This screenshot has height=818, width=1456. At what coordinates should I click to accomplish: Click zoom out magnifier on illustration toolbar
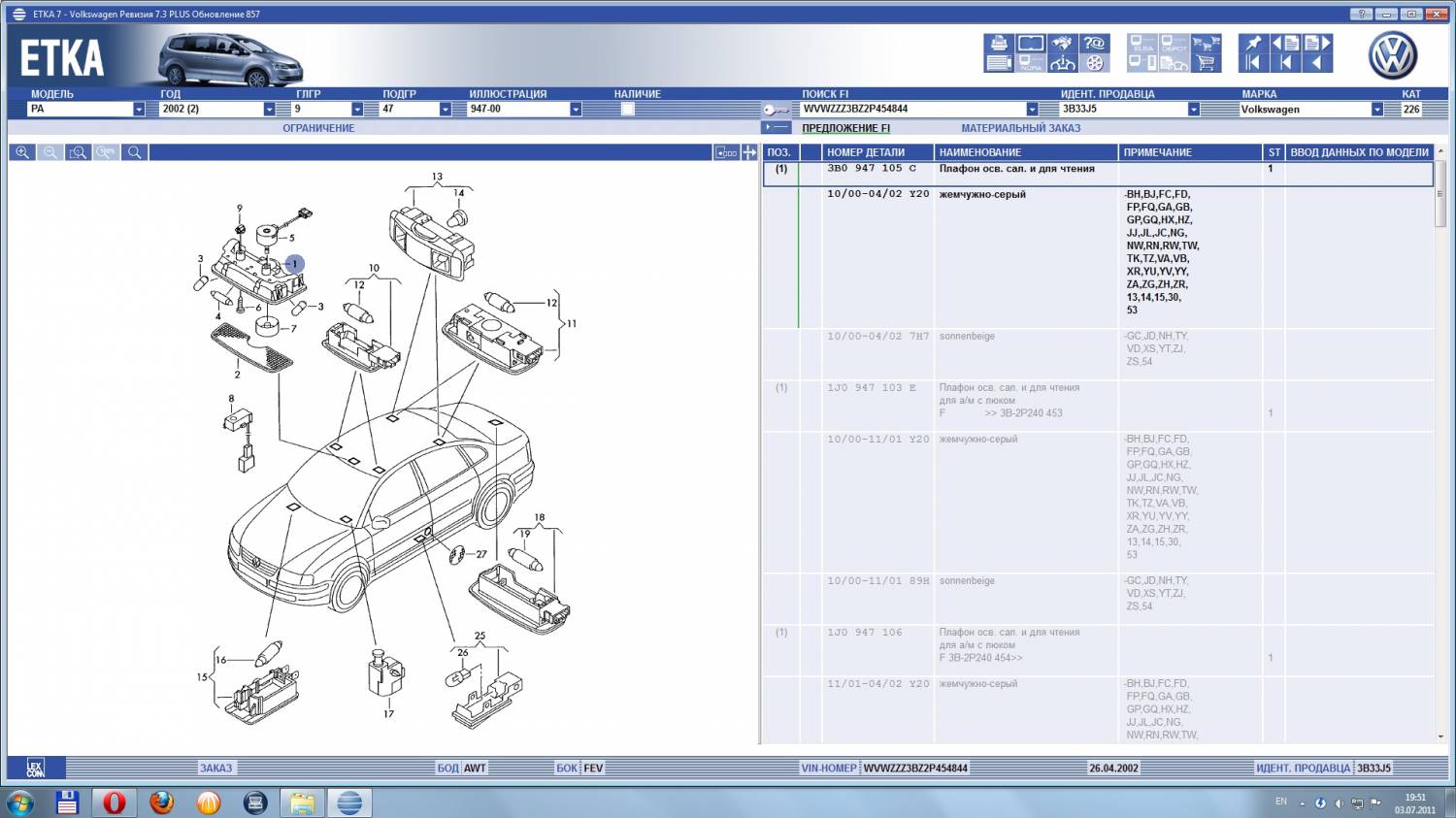[x=50, y=152]
